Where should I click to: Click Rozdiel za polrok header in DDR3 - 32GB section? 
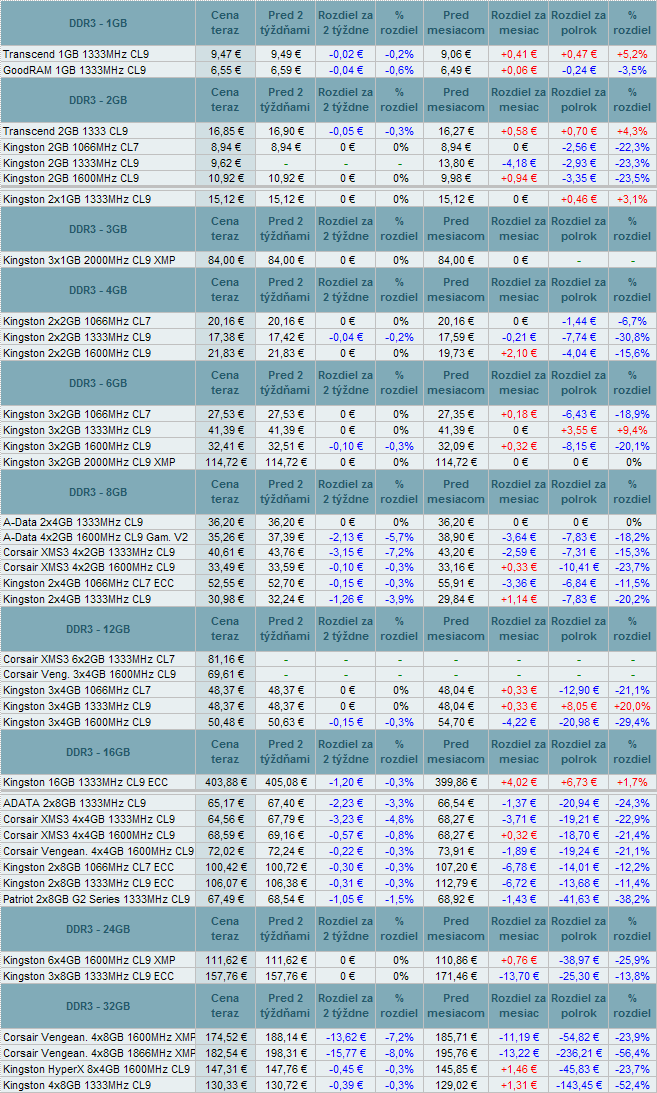[x=578, y=1006]
